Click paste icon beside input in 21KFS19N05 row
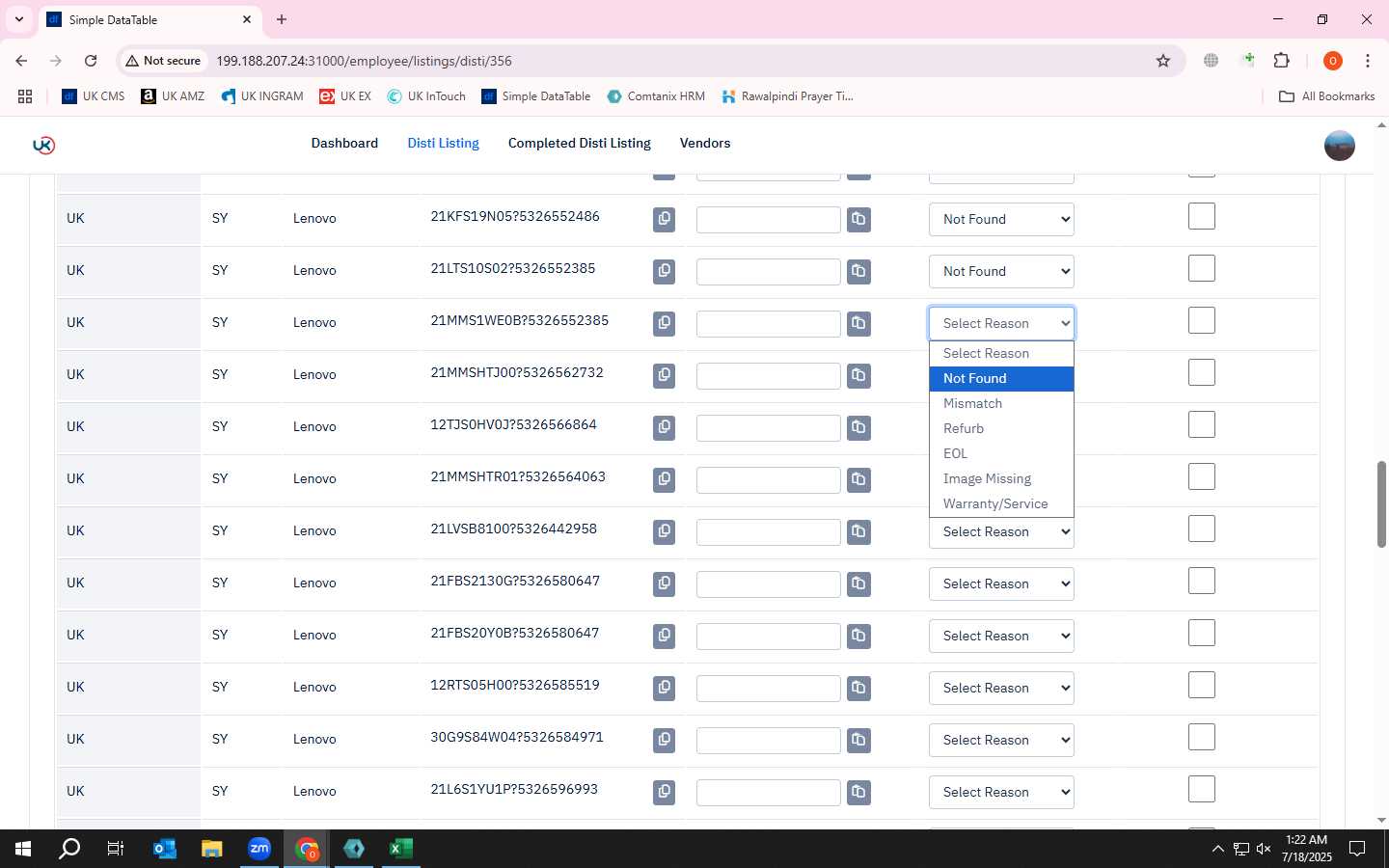 (x=858, y=219)
